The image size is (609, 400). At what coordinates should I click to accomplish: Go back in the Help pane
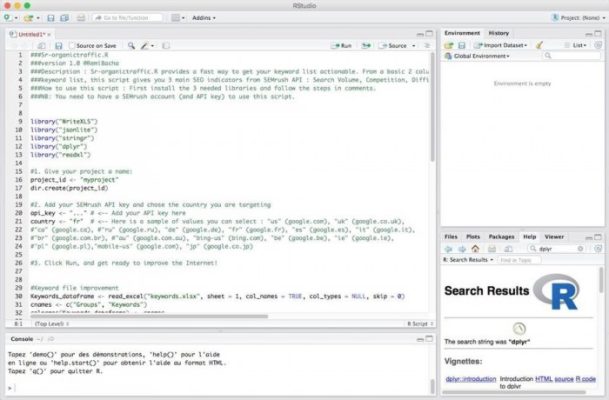(449, 249)
